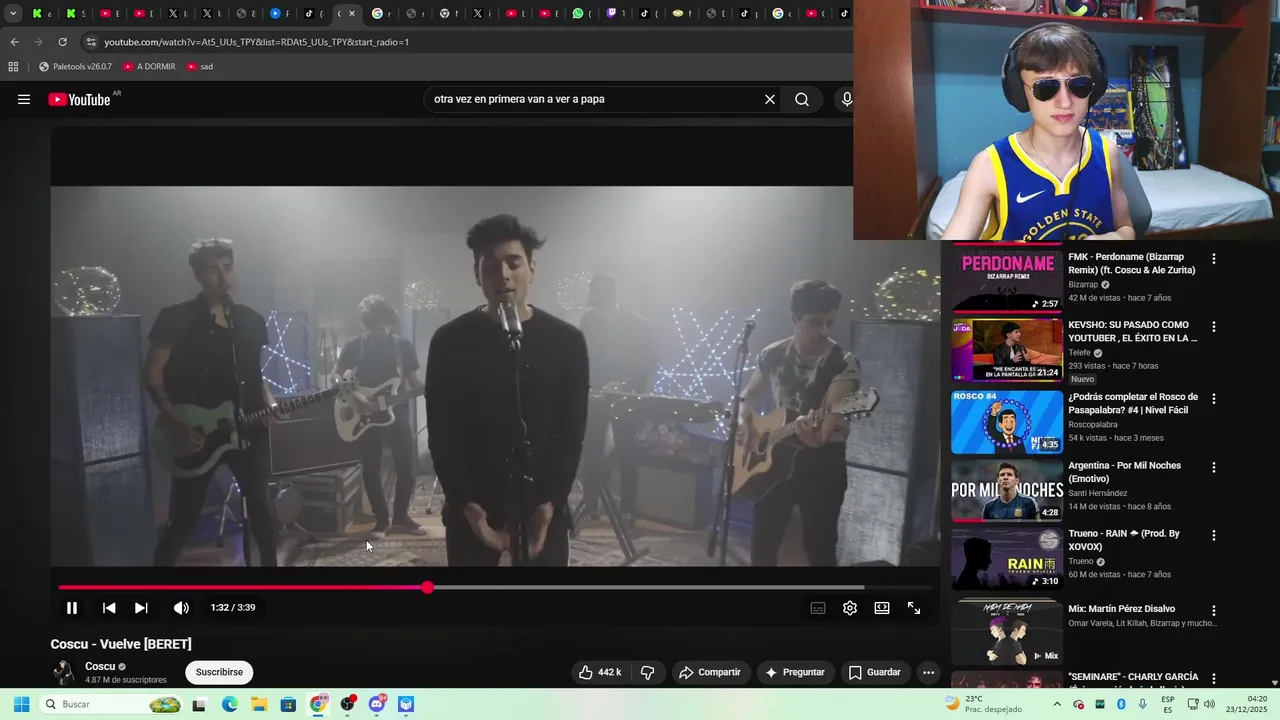Show hidden system tray icons chevron
The width and height of the screenshot is (1280, 720).
(1057, 704)
